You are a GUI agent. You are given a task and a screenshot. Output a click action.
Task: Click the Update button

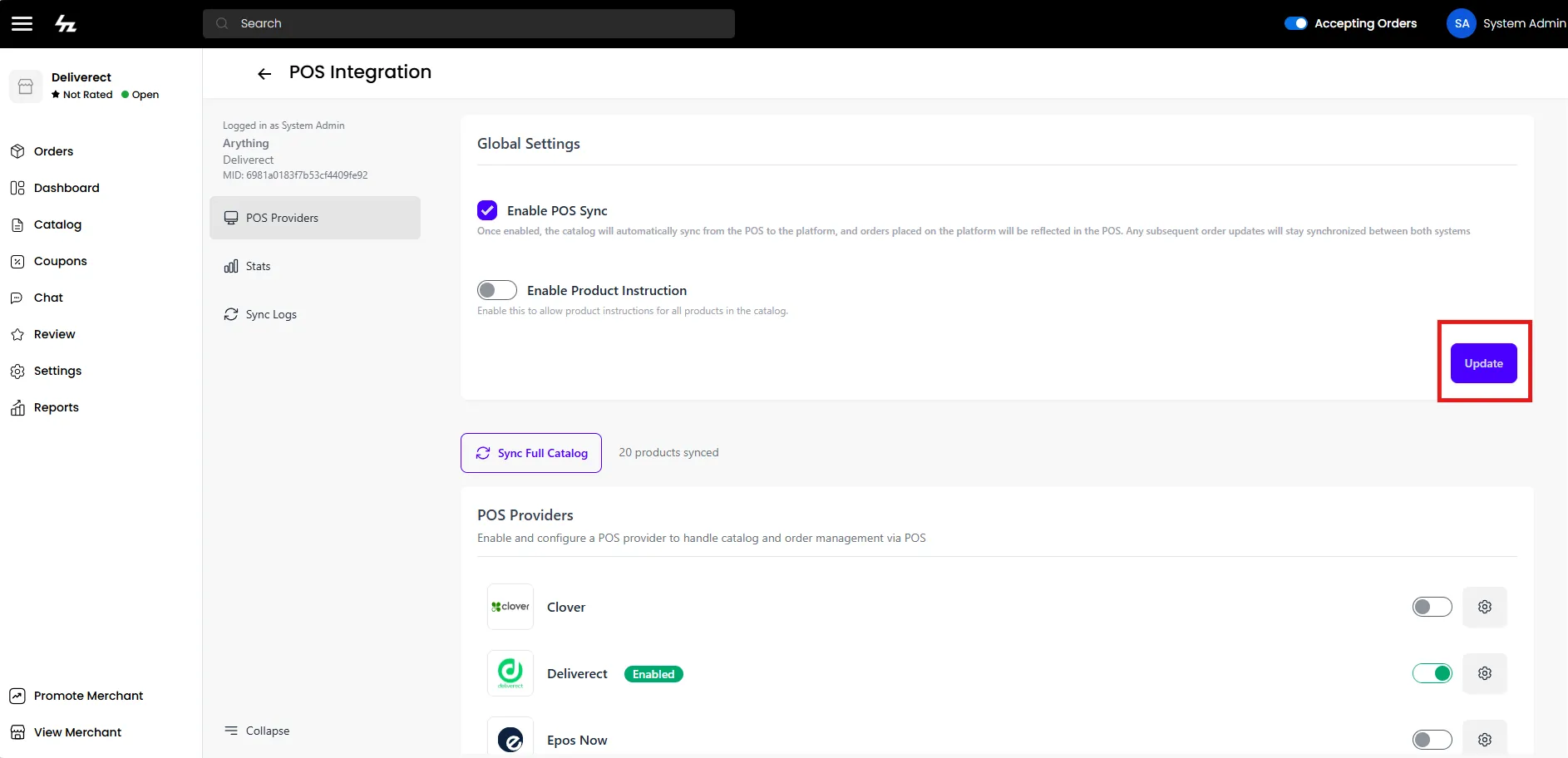tap(1484, 363)
